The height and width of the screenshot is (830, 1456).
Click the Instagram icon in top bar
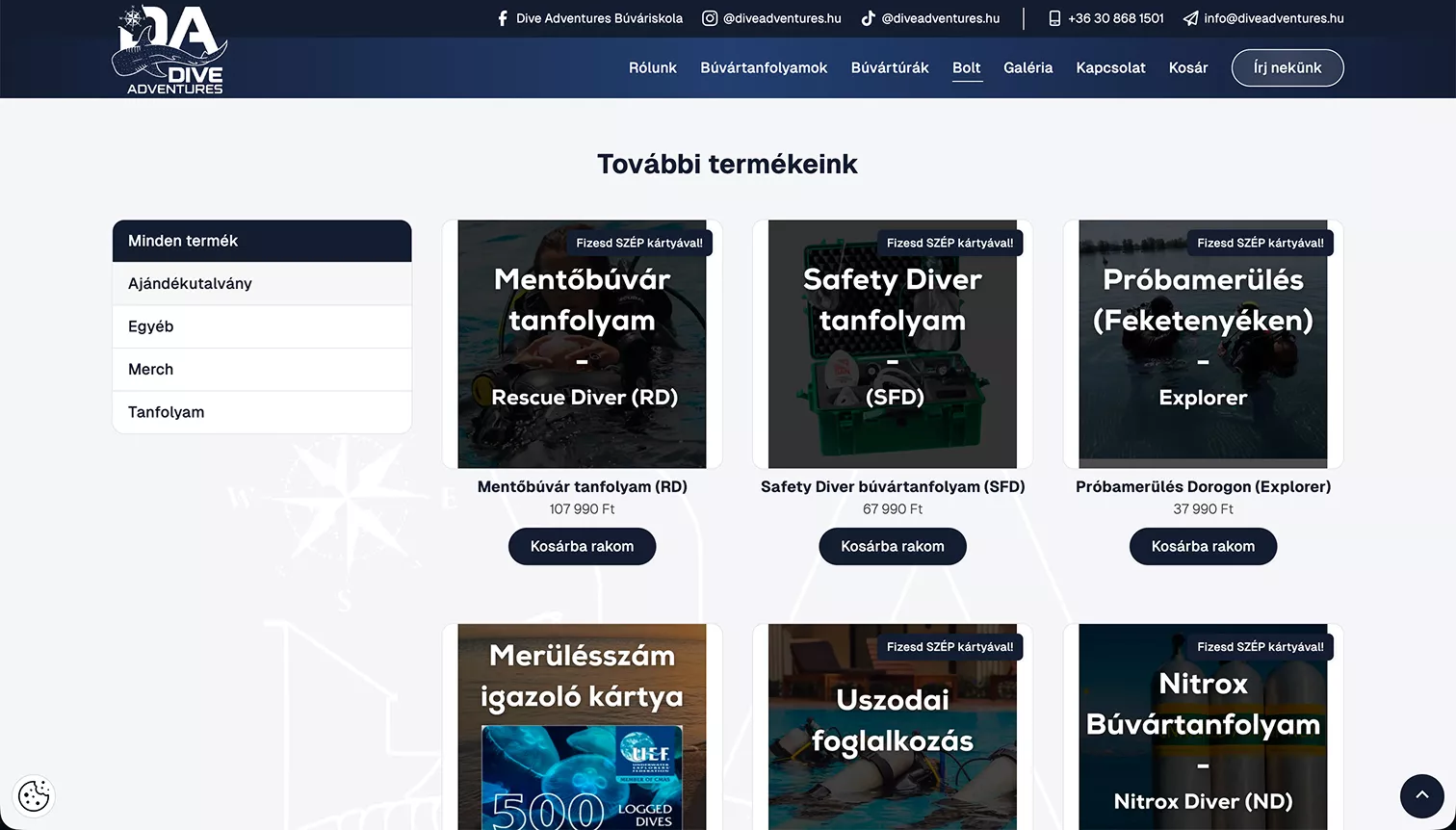tap(710, 18)
